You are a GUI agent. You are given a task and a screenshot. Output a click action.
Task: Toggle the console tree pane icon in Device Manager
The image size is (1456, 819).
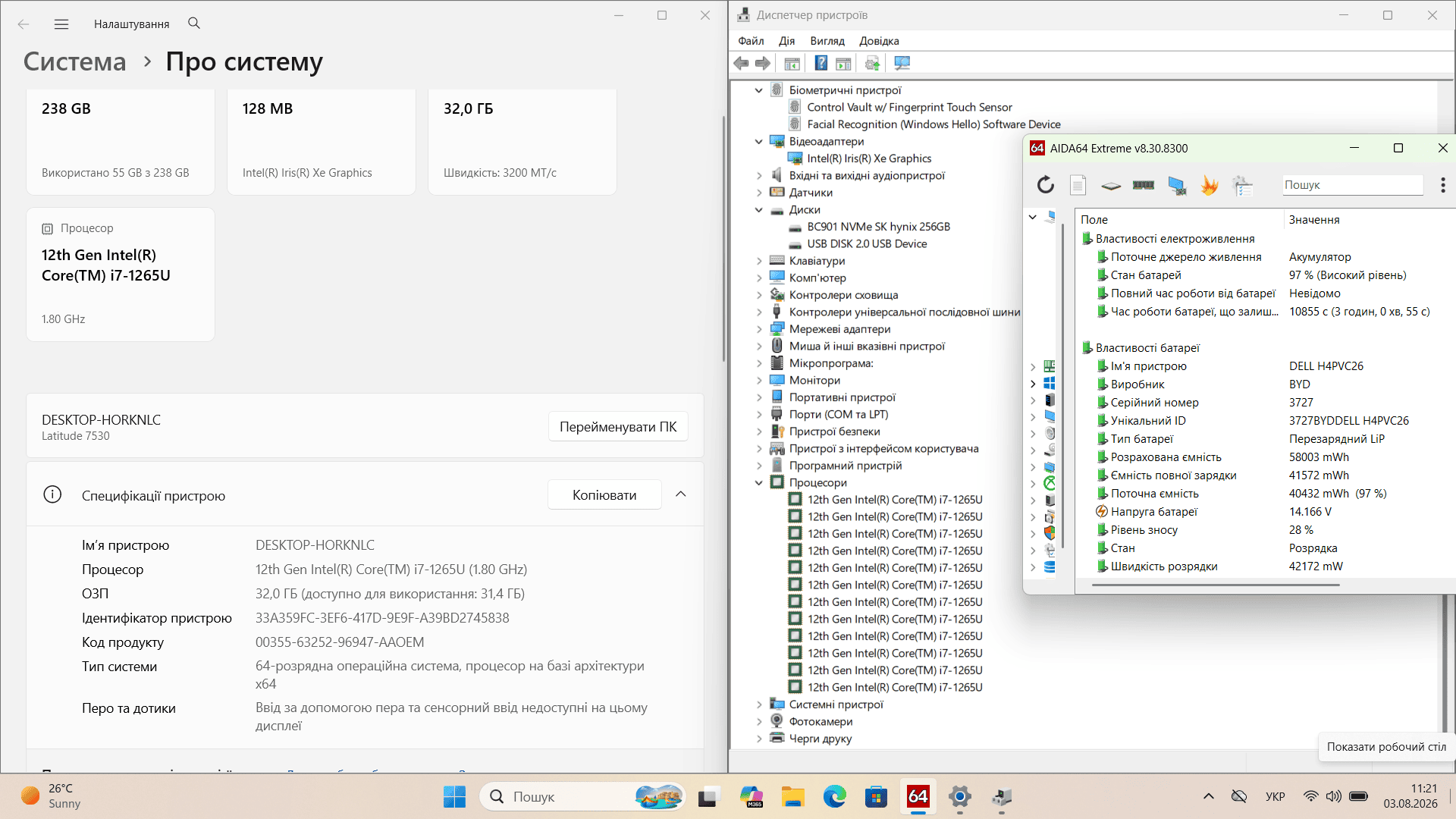coord(792,64)
